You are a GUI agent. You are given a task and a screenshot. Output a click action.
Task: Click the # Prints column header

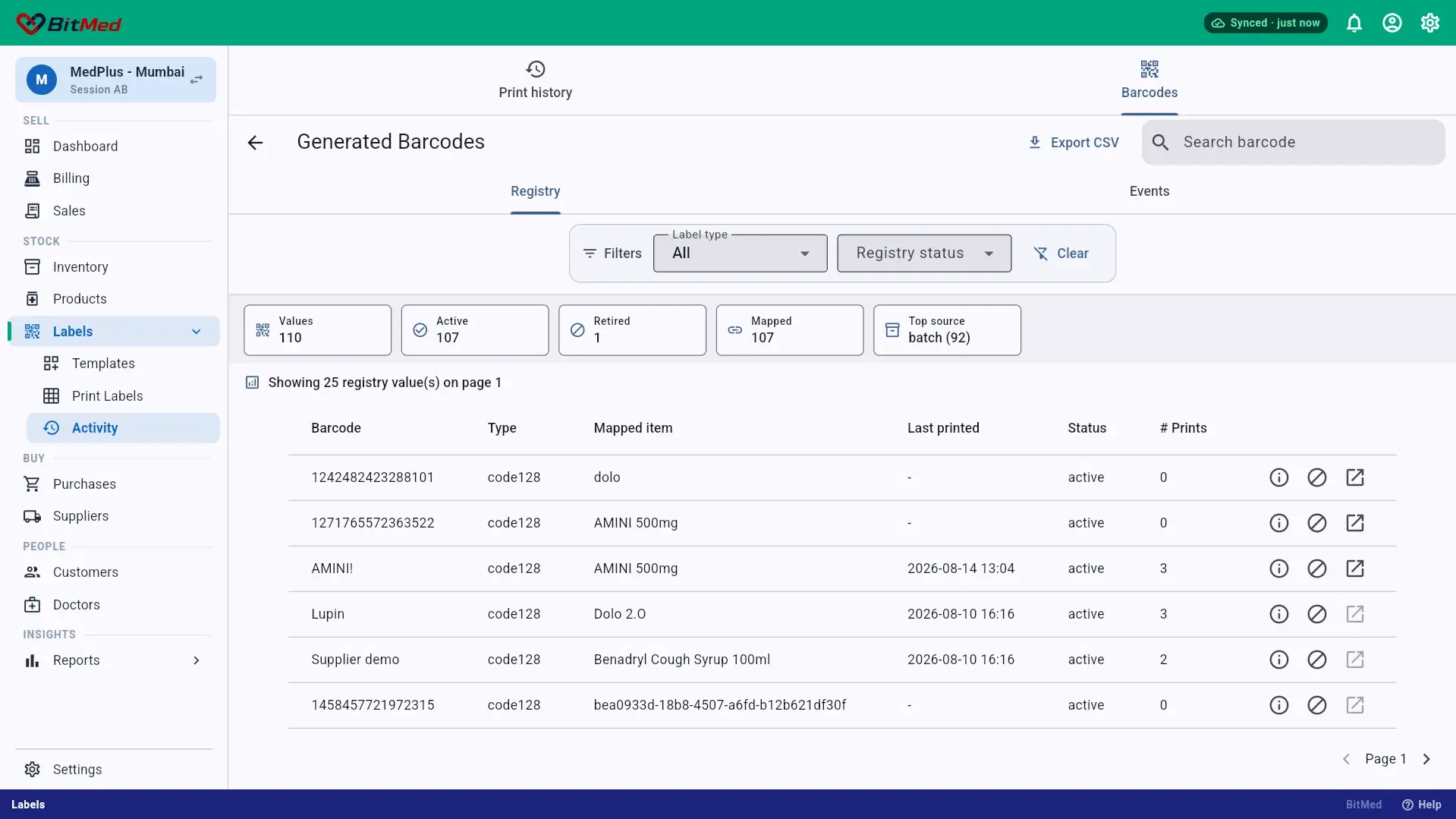pos(1183,428)
